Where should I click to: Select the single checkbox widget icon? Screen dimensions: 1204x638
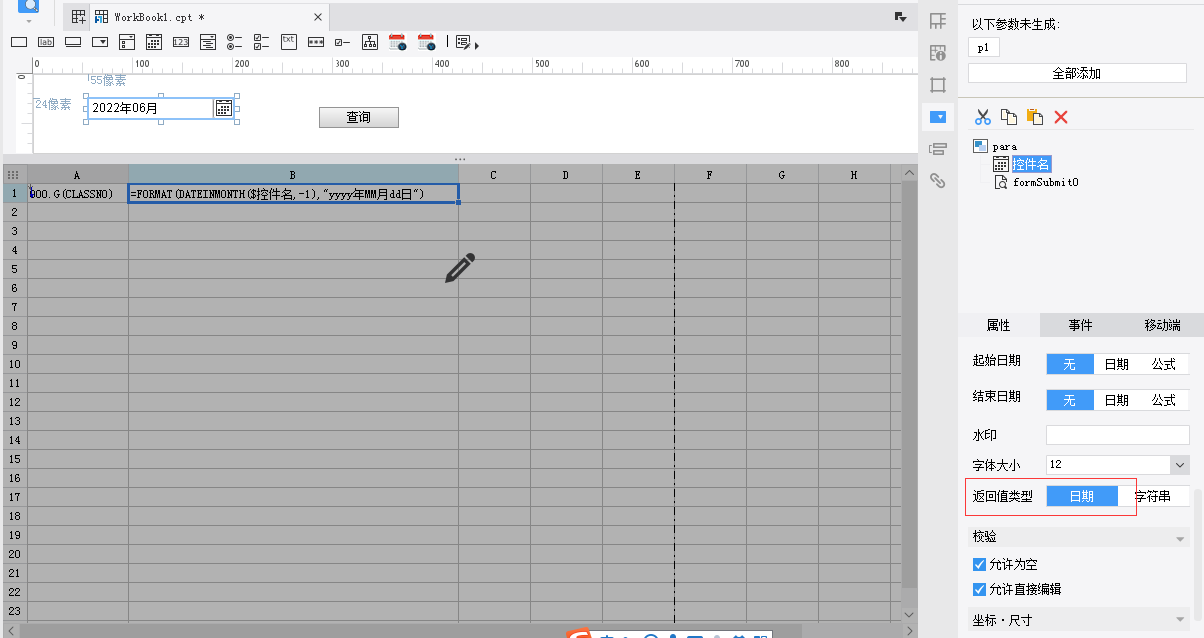(x=343, y=42)
